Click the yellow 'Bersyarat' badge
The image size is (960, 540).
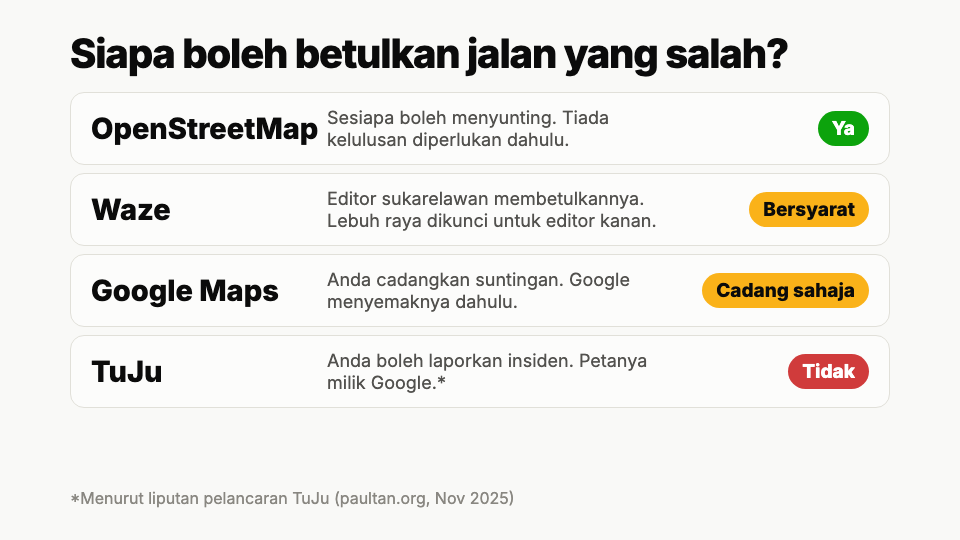(809, 209)
